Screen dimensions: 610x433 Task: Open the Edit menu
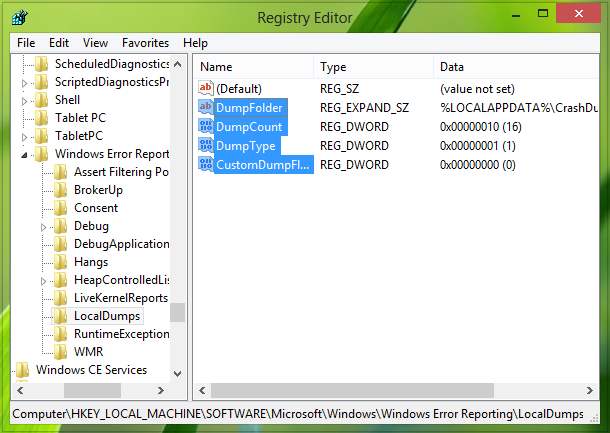pyautogui.click(x=59, y=43)
